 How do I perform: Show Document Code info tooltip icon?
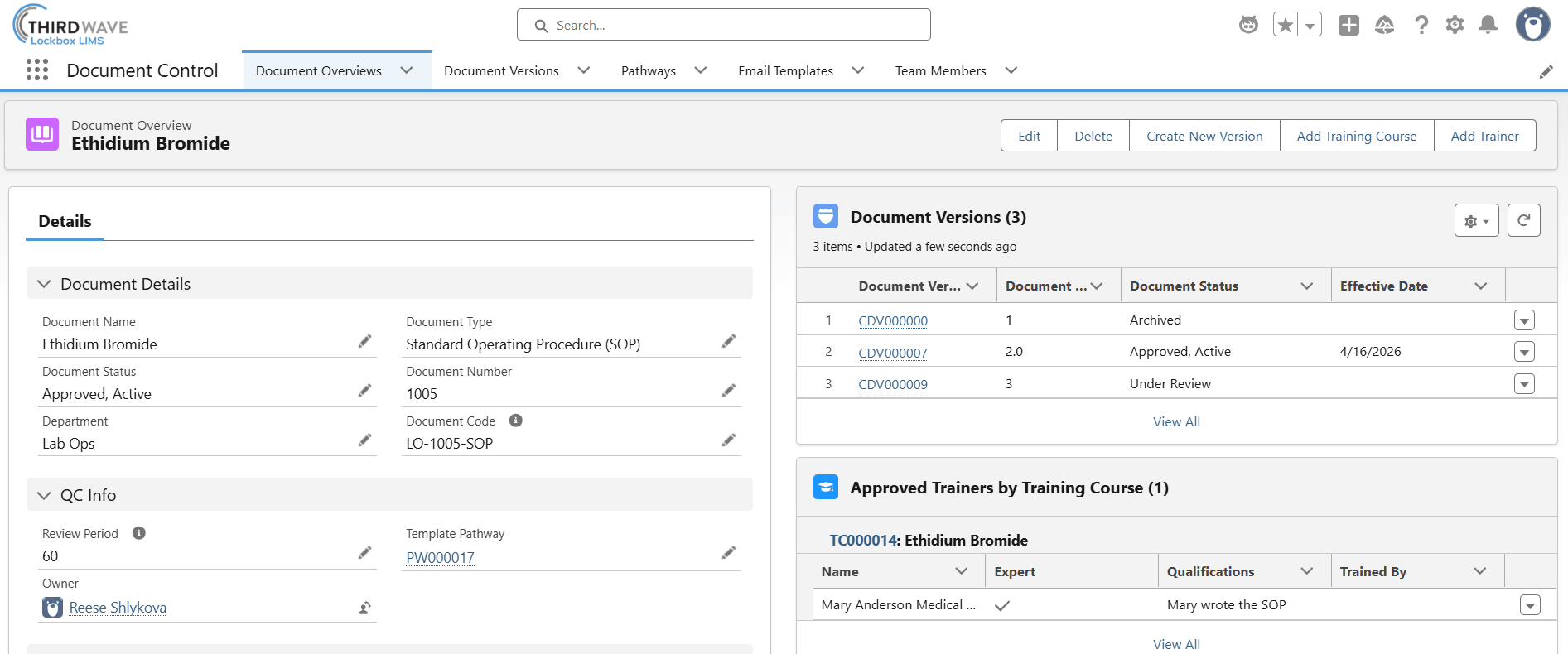[516, 421]
